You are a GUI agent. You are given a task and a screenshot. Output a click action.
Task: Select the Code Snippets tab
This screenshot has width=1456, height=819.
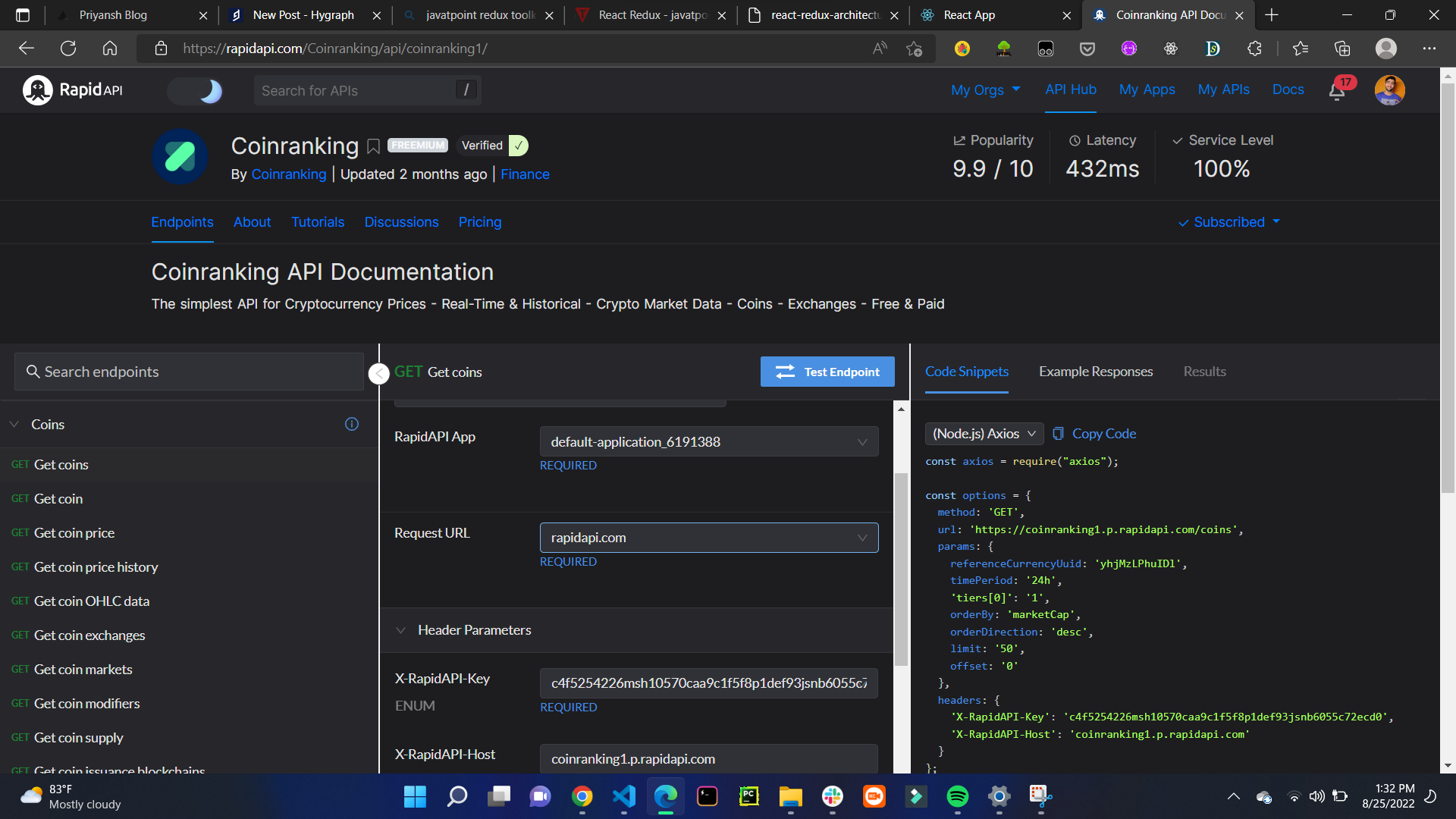(x=967, y=372)
